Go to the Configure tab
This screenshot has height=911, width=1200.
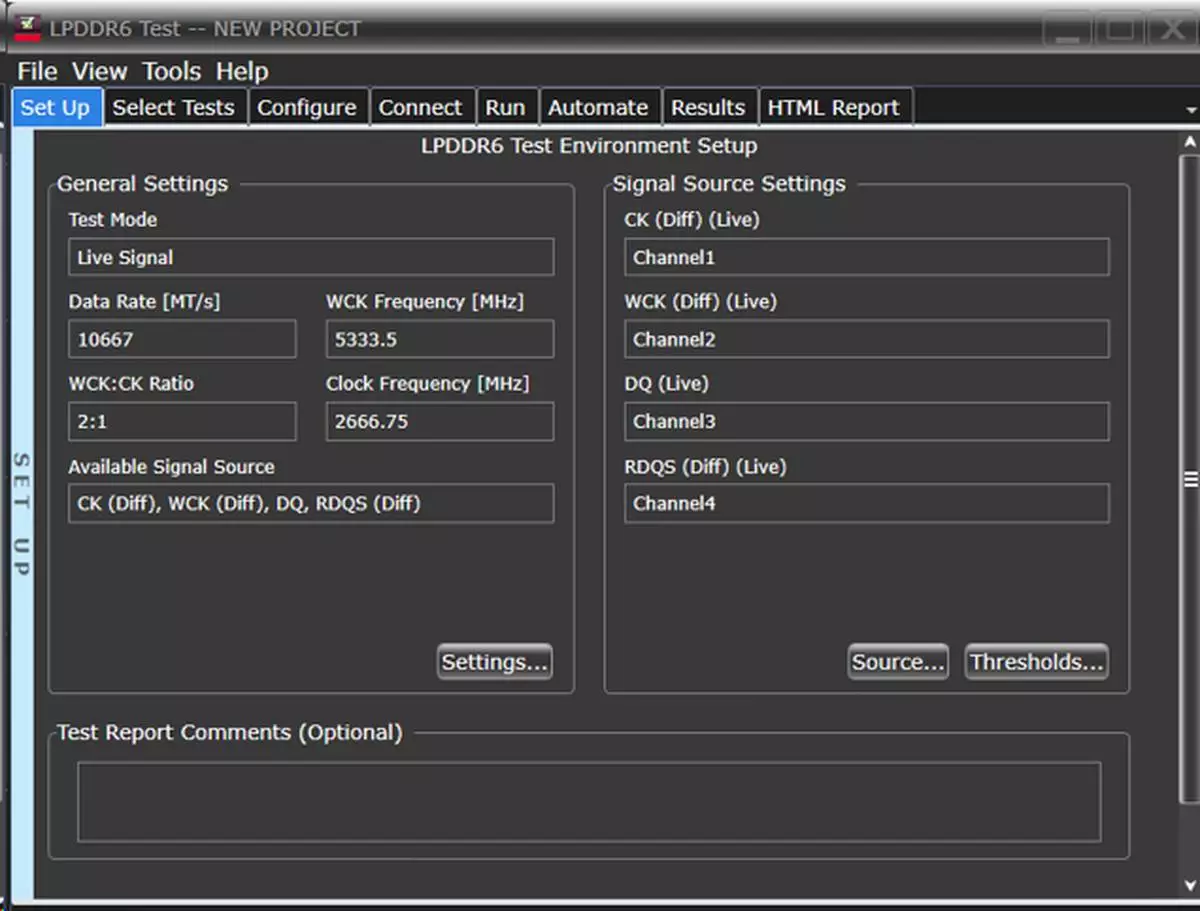click(x=306, y=108)
